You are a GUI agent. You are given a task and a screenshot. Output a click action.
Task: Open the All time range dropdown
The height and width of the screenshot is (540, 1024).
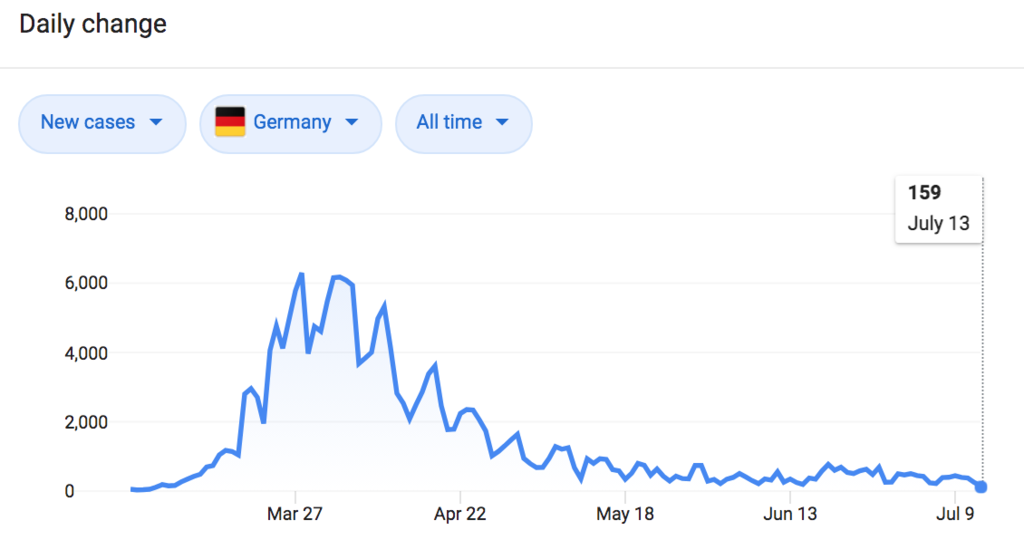464,123
